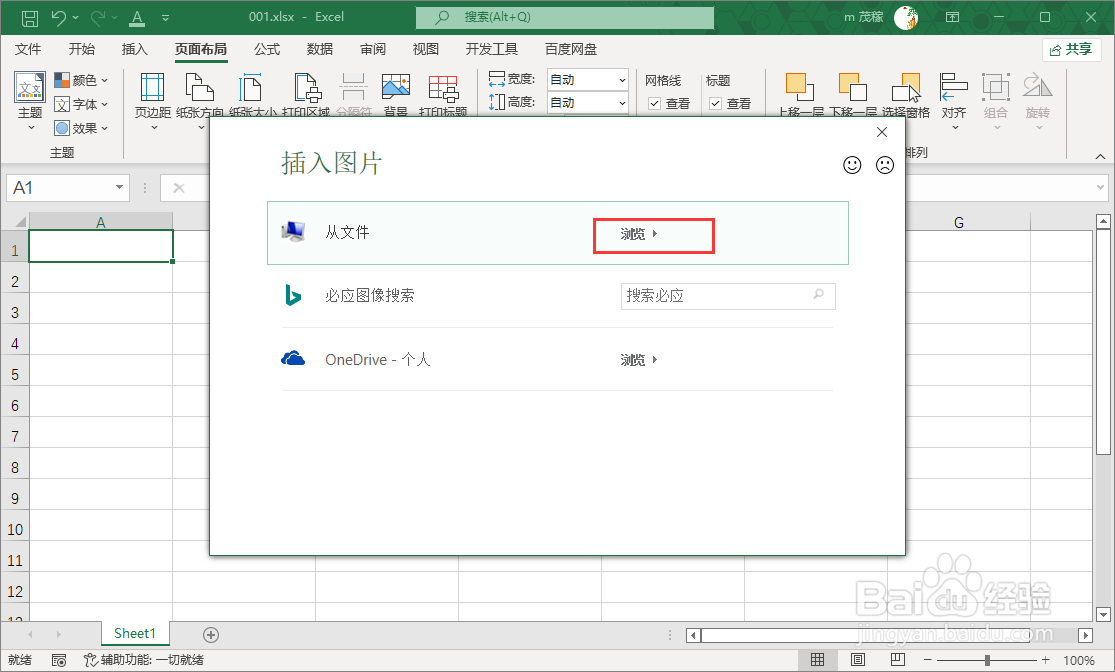1115x672 pixels.
Task: Open the Align (对齐) menu
Action: 954,102
